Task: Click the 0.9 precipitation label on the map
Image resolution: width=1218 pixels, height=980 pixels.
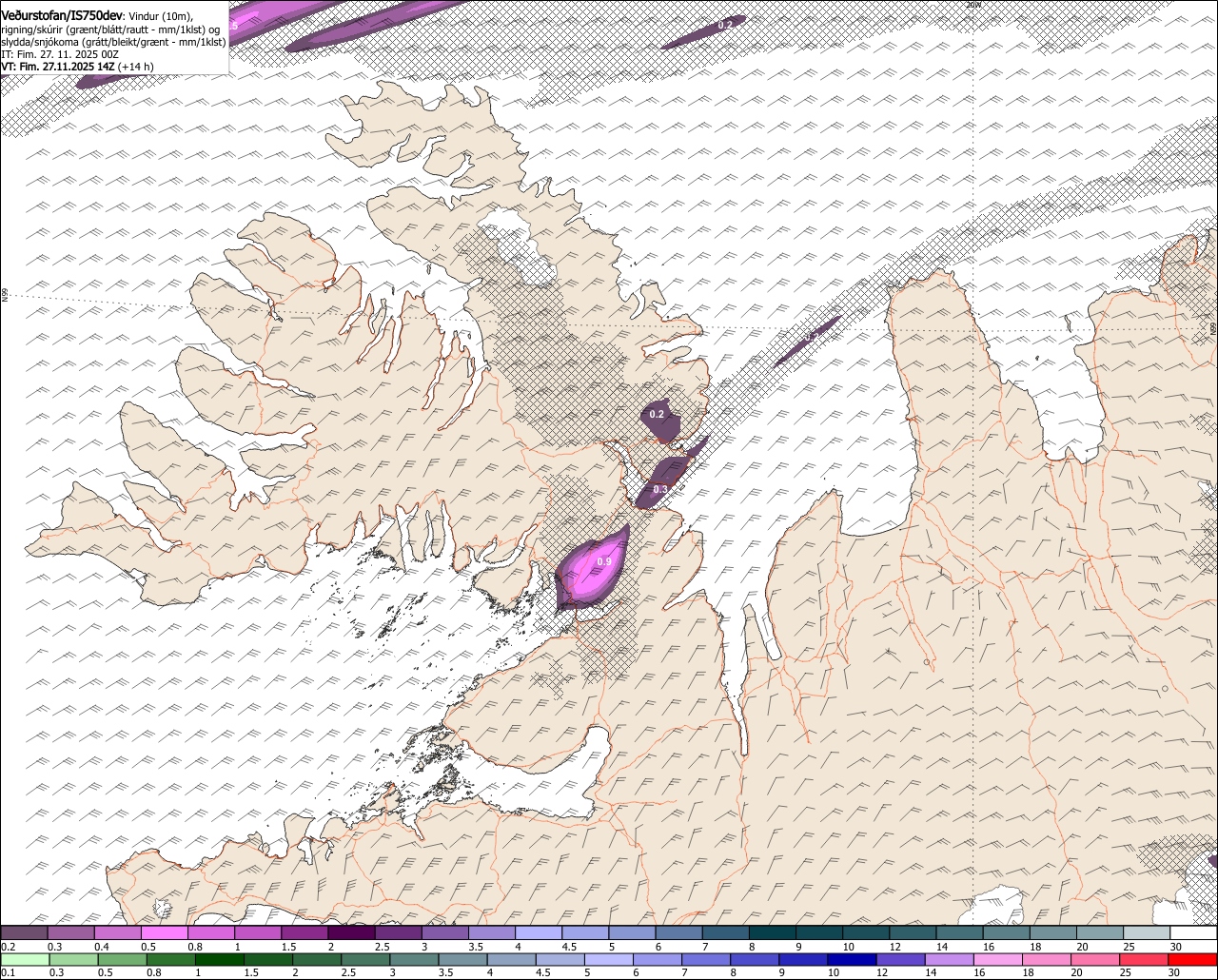Action: pyautogui.click(x=604, y=562)
